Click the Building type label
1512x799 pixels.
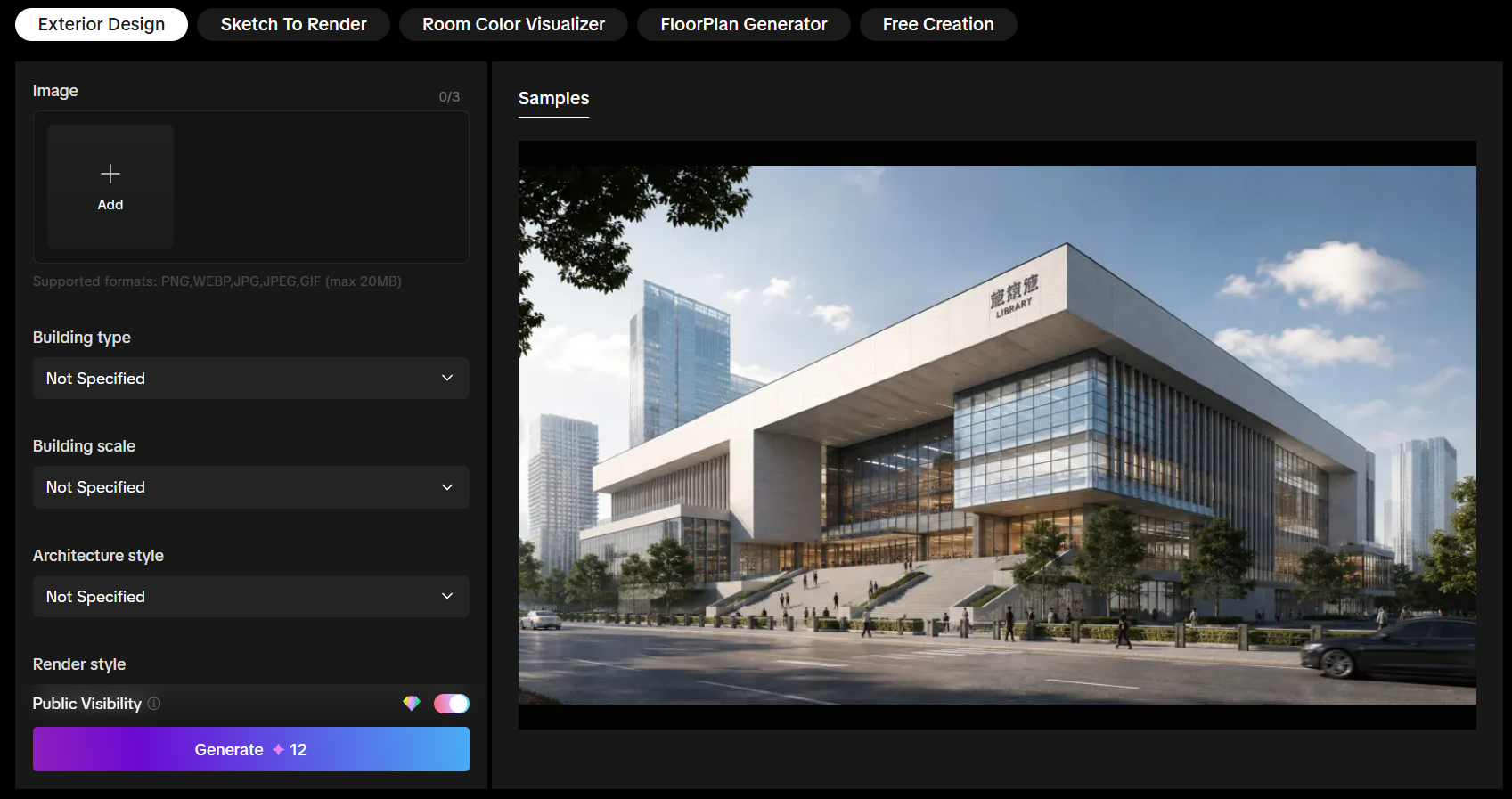coord(82,338)
